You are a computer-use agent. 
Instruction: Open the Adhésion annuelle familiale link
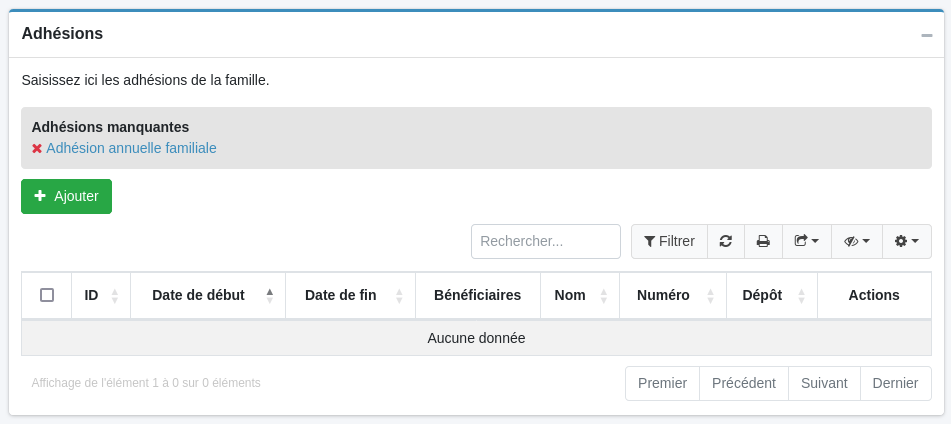pyautogui.click(x=131, y=148)
